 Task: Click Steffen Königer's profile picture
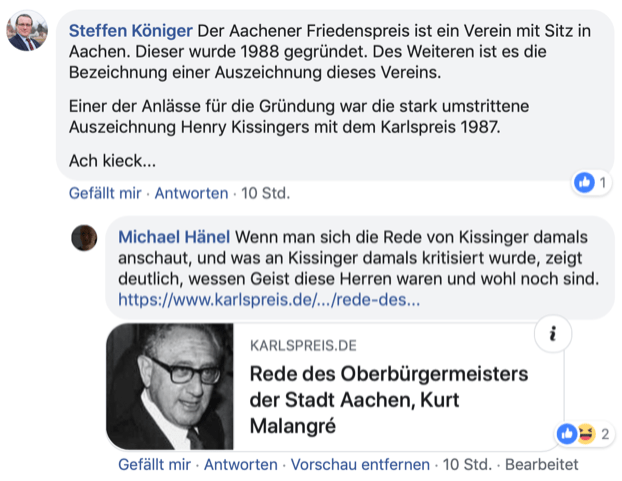(x=27, y=31)
